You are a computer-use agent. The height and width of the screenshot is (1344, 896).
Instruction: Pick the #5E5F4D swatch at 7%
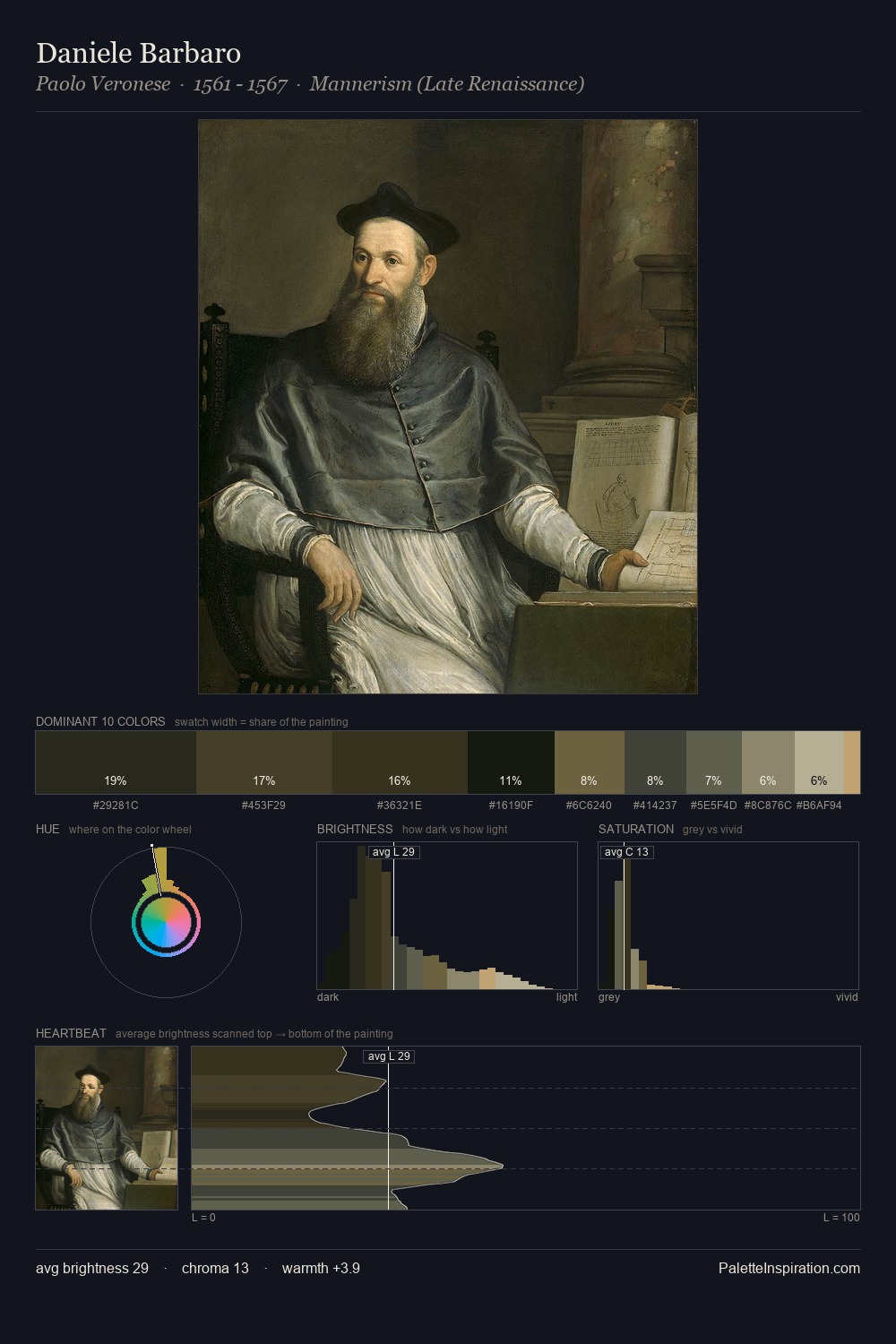tap(714, 762)
